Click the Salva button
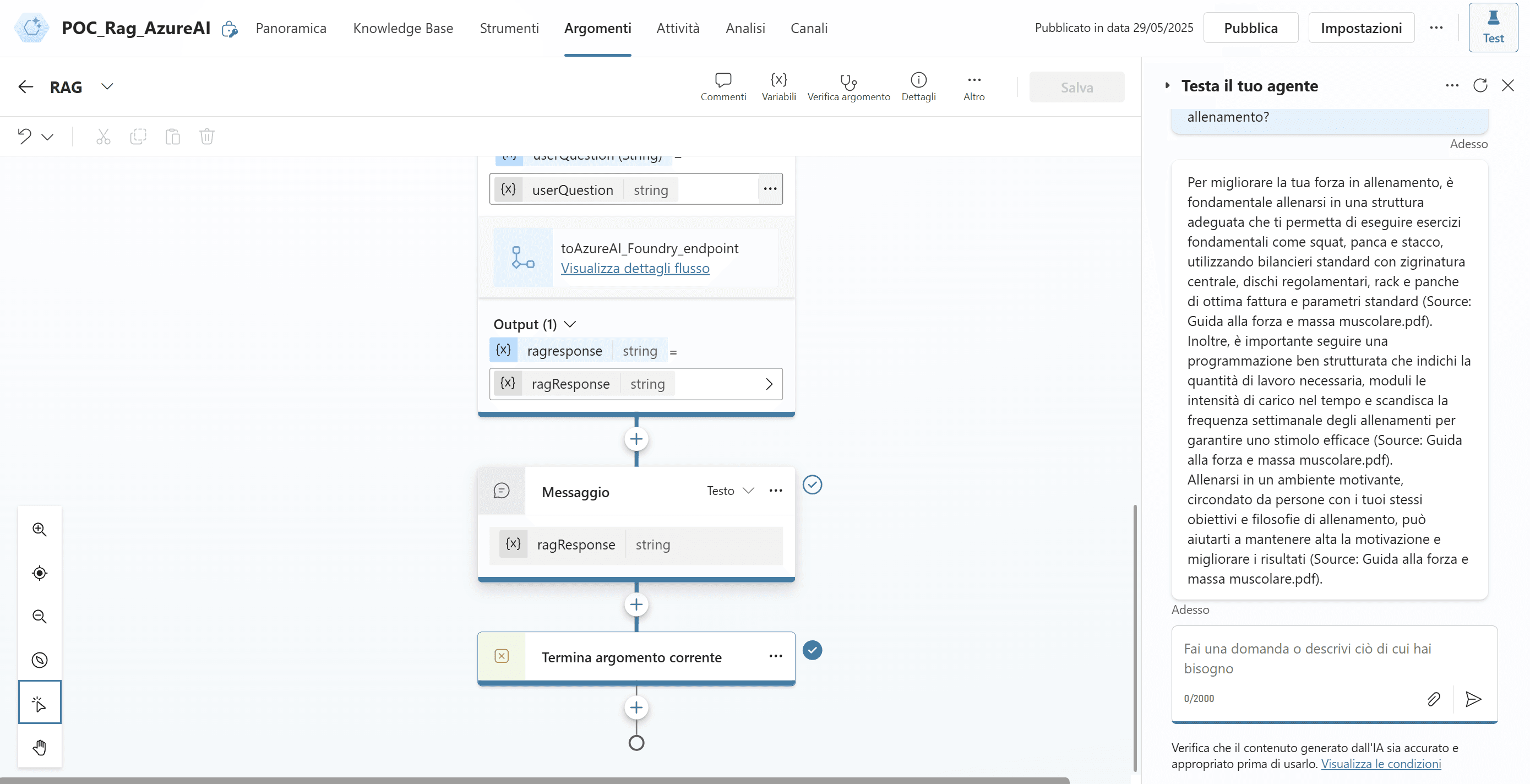 [1077, 88]
